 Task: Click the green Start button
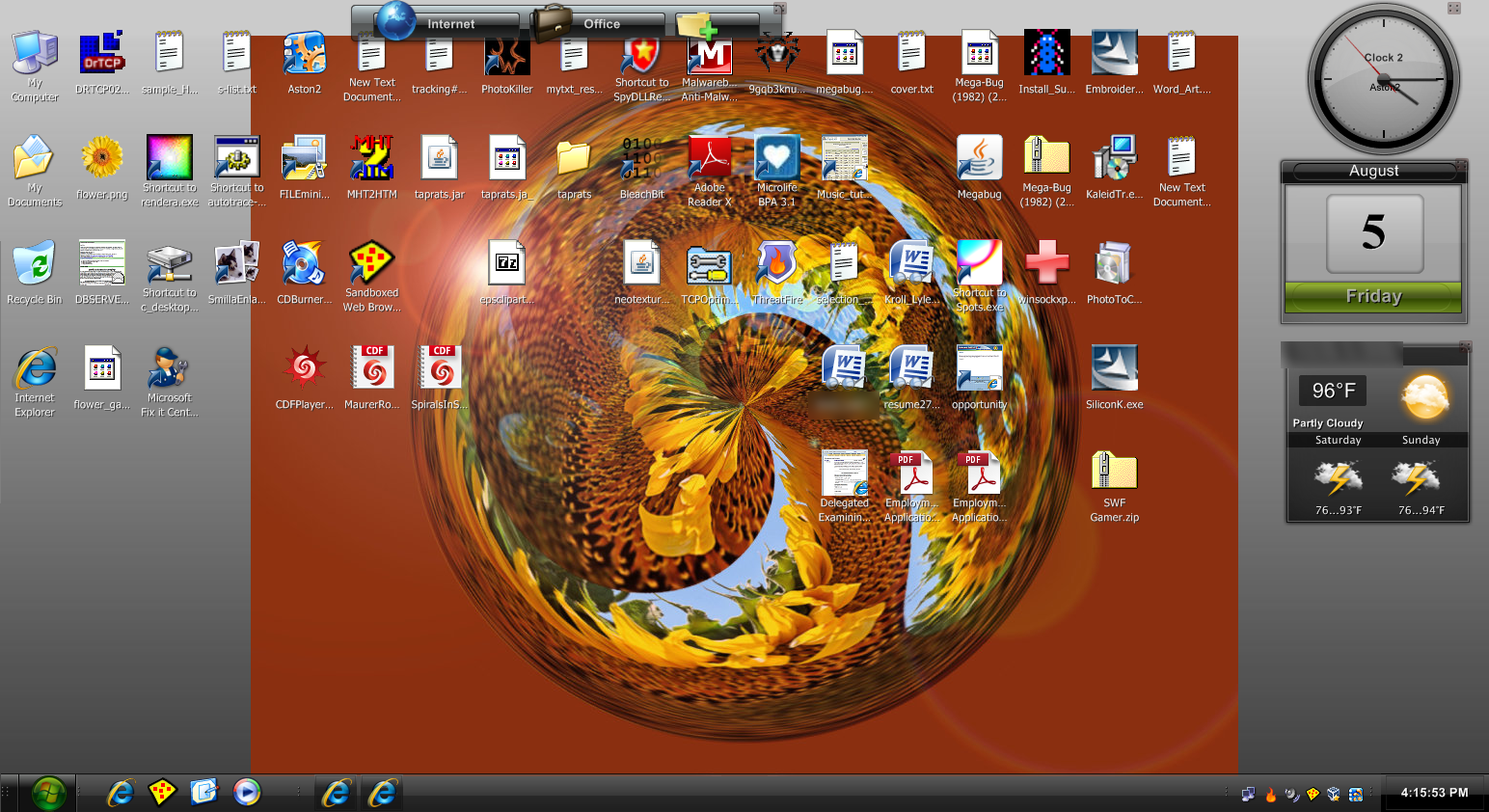48,793
